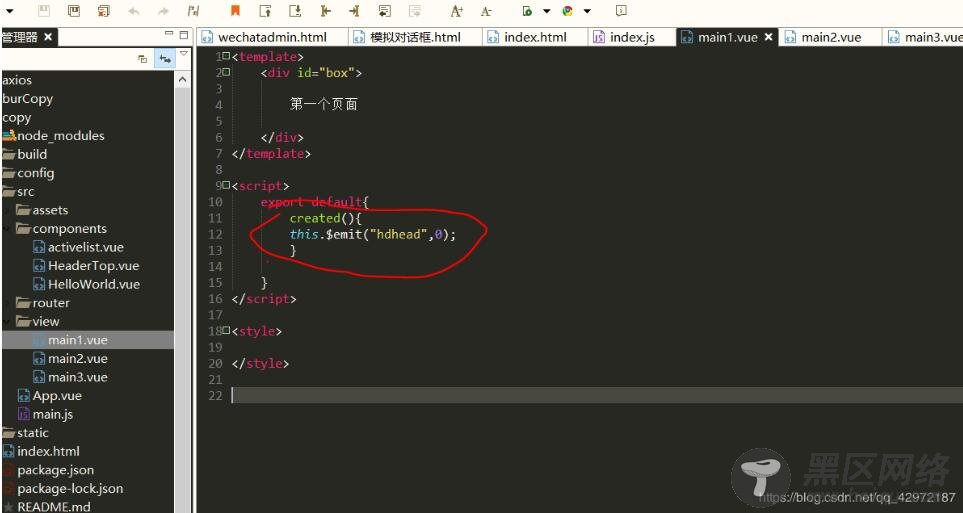
Task: Open project panel view menu triangle
Action: tap(183, 55)
